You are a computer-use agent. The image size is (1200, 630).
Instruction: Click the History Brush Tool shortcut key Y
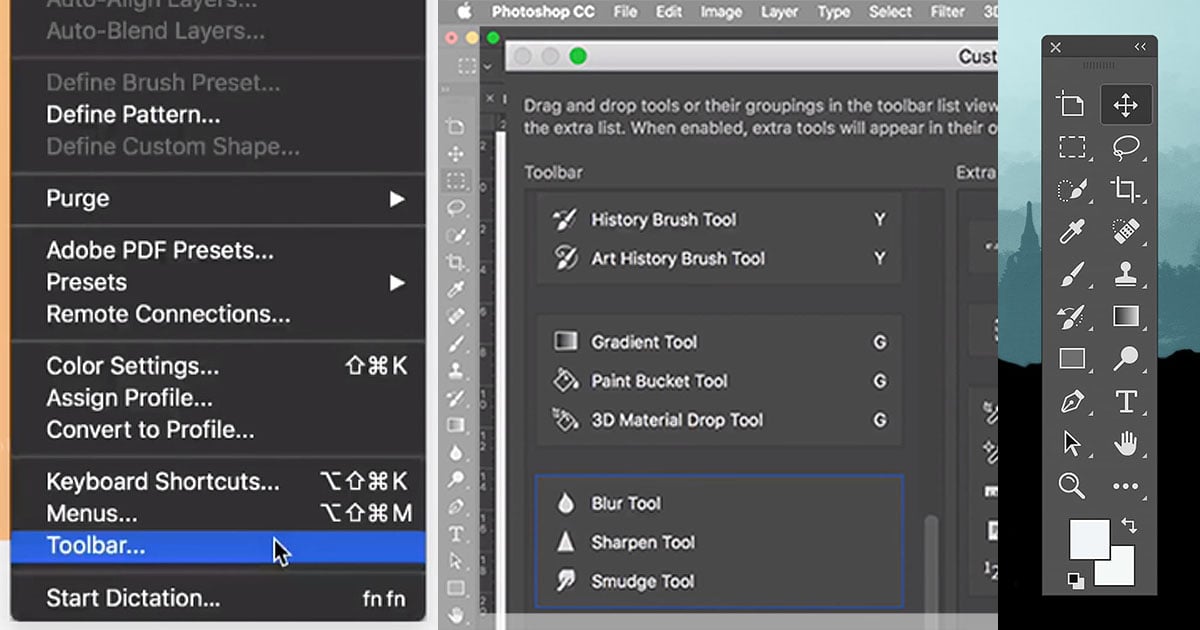(x=879, y=220)
